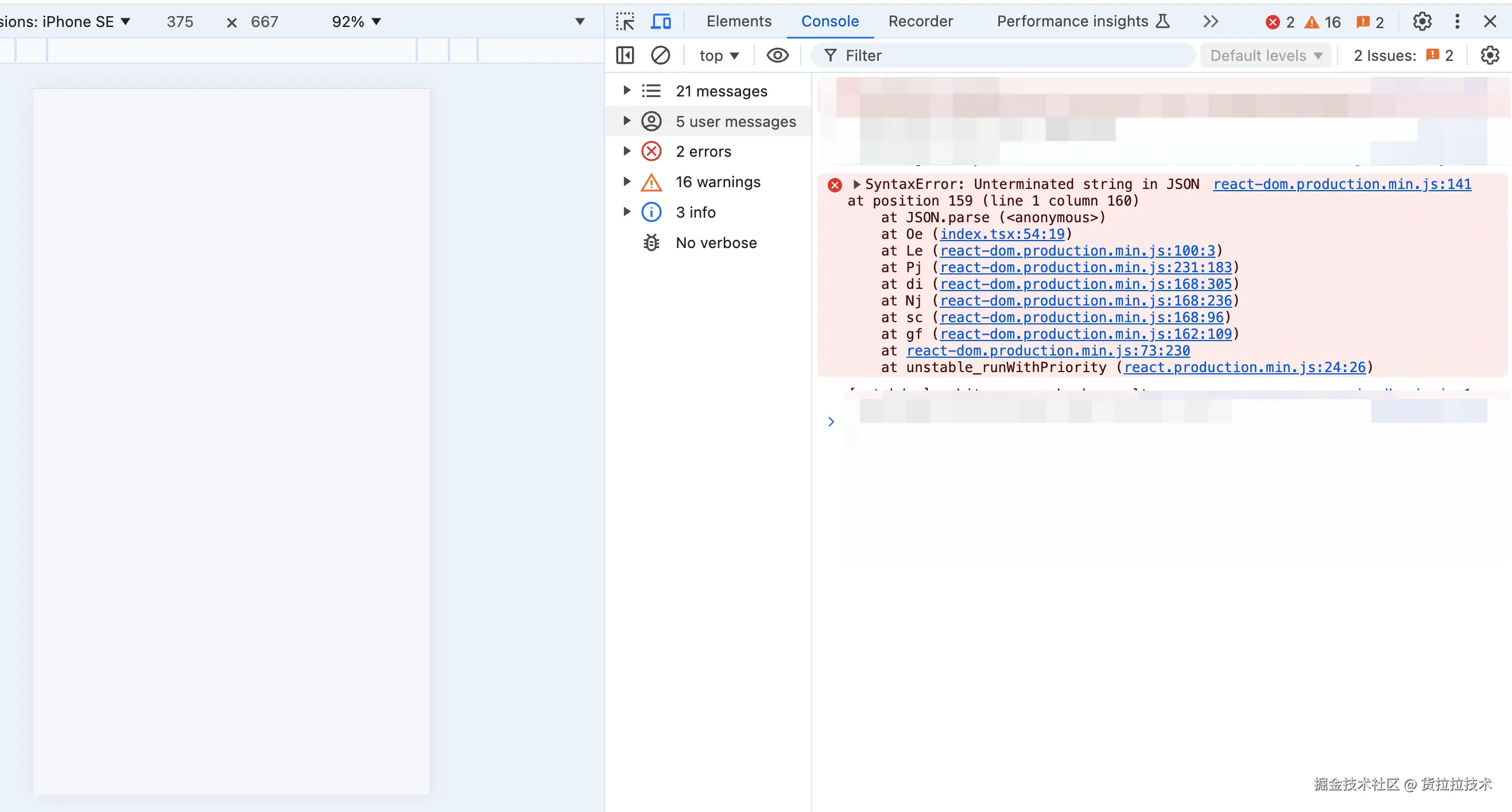
Task: Open the three-dot customize DevTools menu
Action: click(x=1457, y=22)
